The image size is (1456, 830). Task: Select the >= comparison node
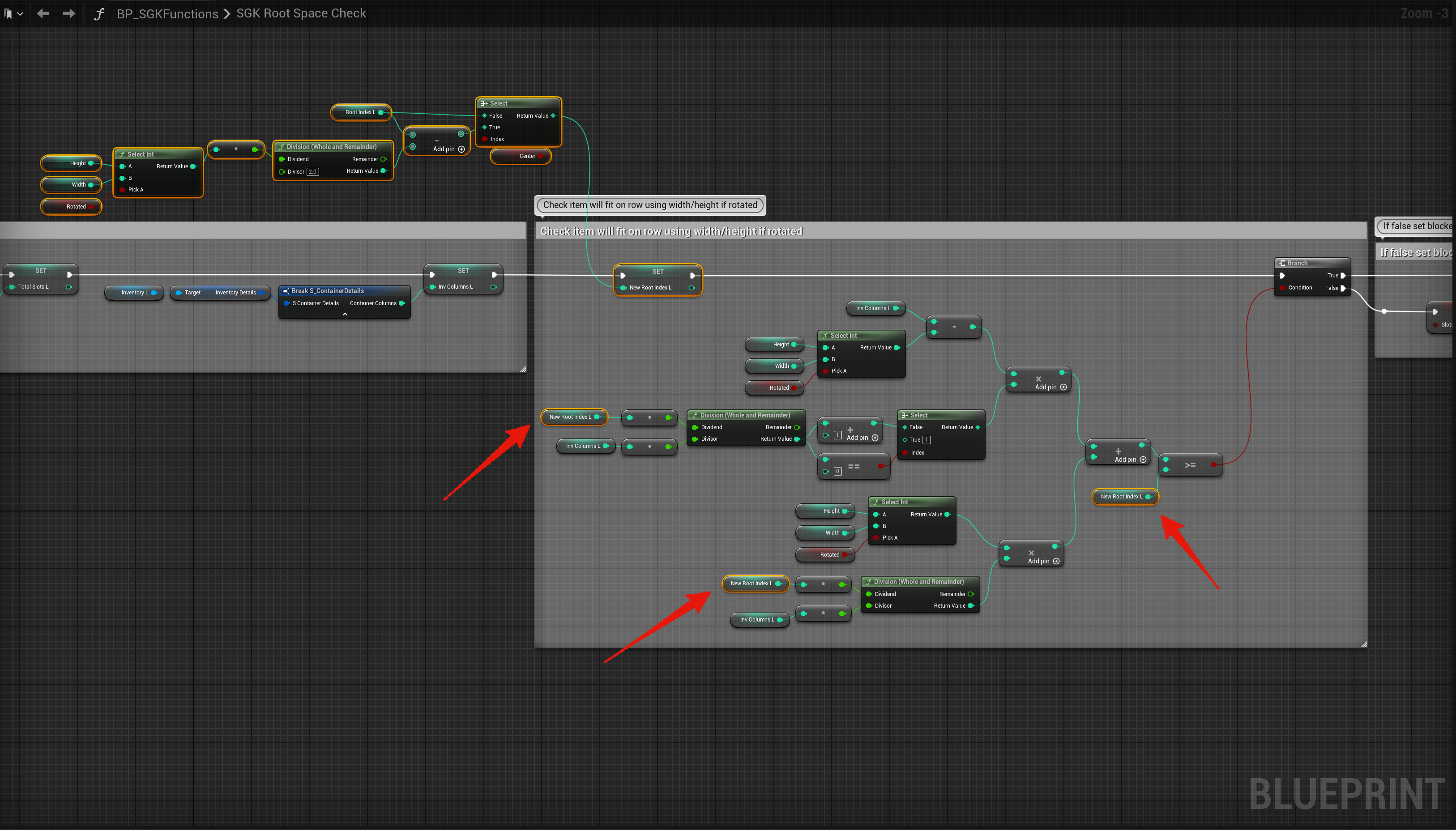pos(1190,465)
